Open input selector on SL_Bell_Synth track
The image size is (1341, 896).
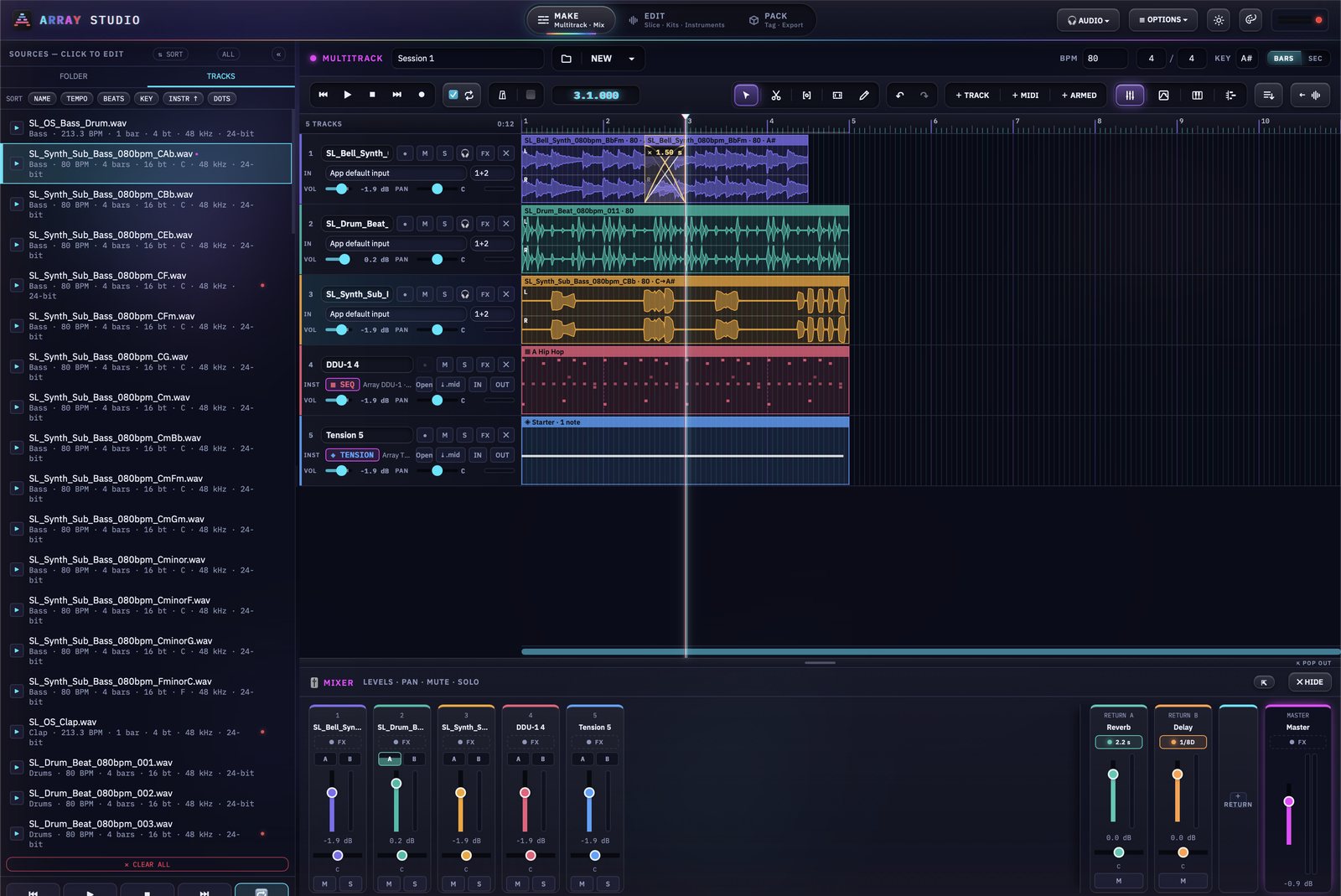pos(396,174)
